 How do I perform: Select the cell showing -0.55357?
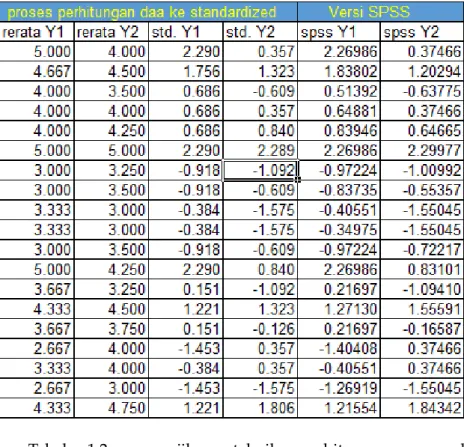[x=422, y=190]
